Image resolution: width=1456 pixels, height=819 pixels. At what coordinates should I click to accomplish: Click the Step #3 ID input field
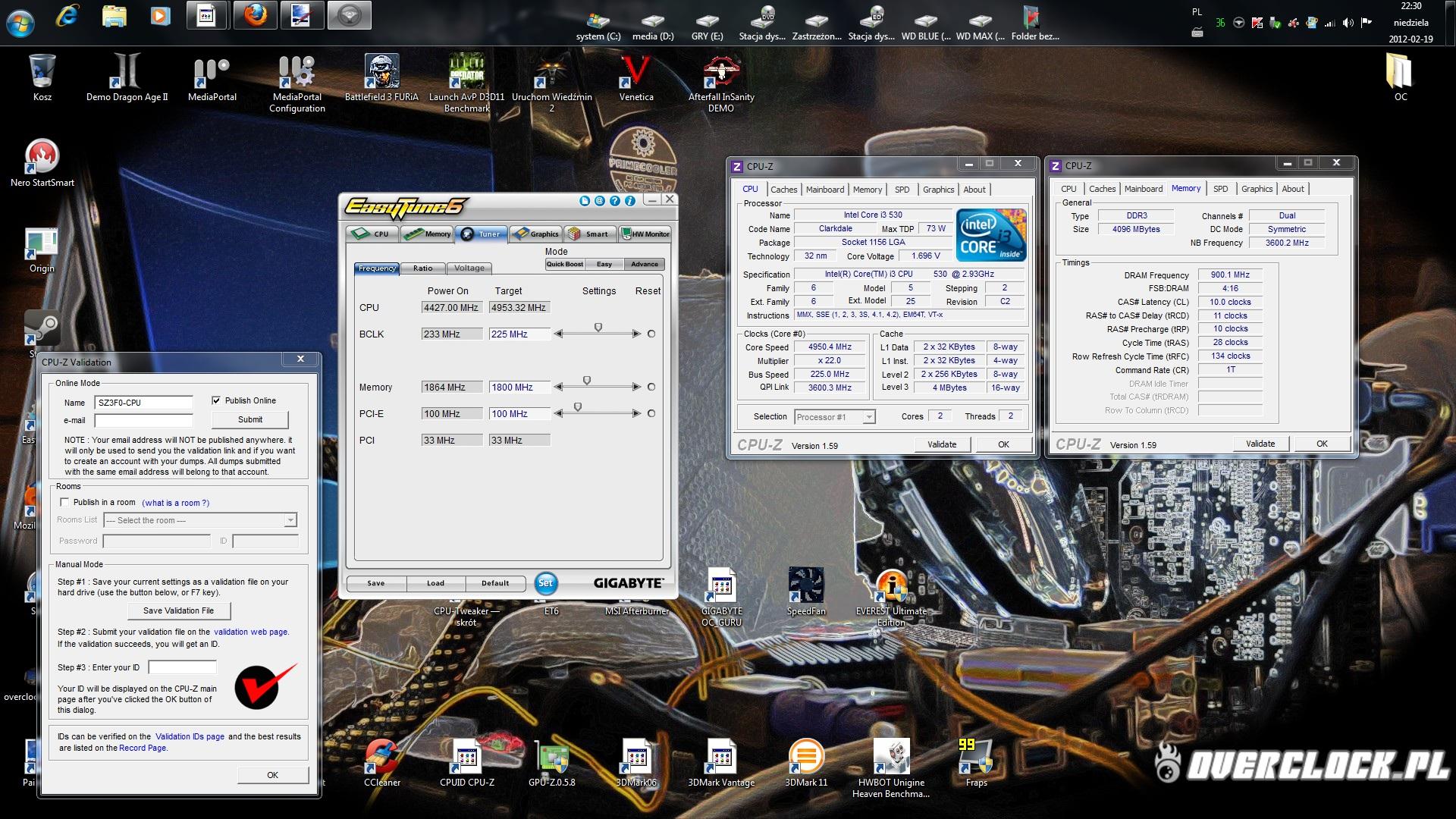pos(182,667)
